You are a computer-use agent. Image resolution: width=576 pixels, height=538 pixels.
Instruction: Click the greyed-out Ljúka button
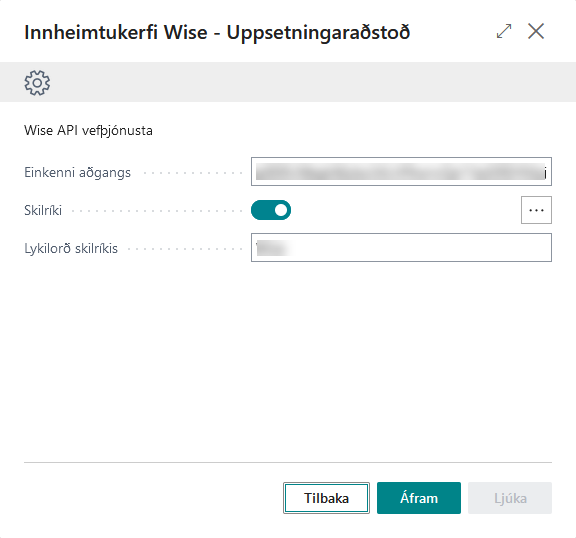(510, 498)
